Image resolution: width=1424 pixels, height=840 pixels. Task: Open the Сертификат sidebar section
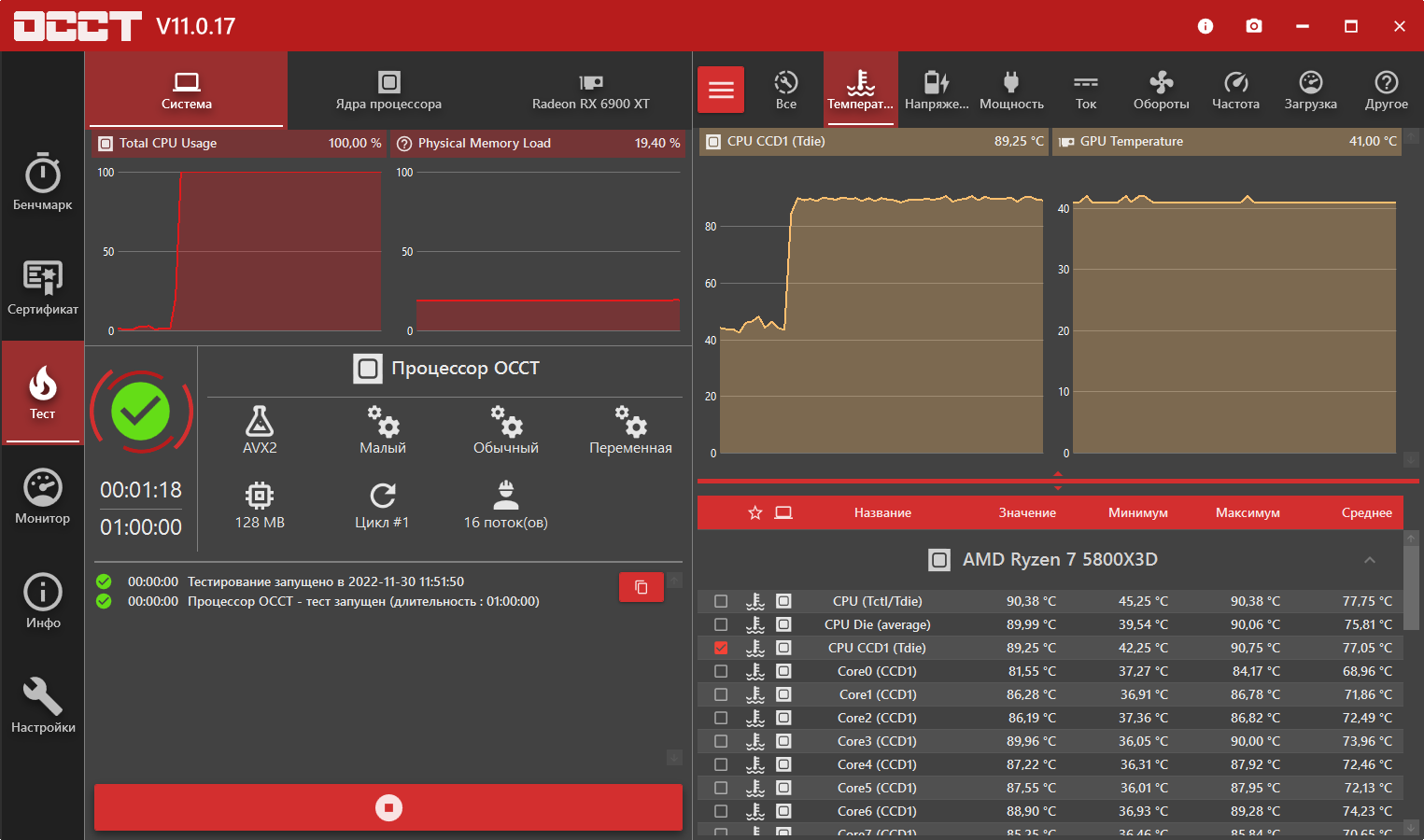point(42,287)
